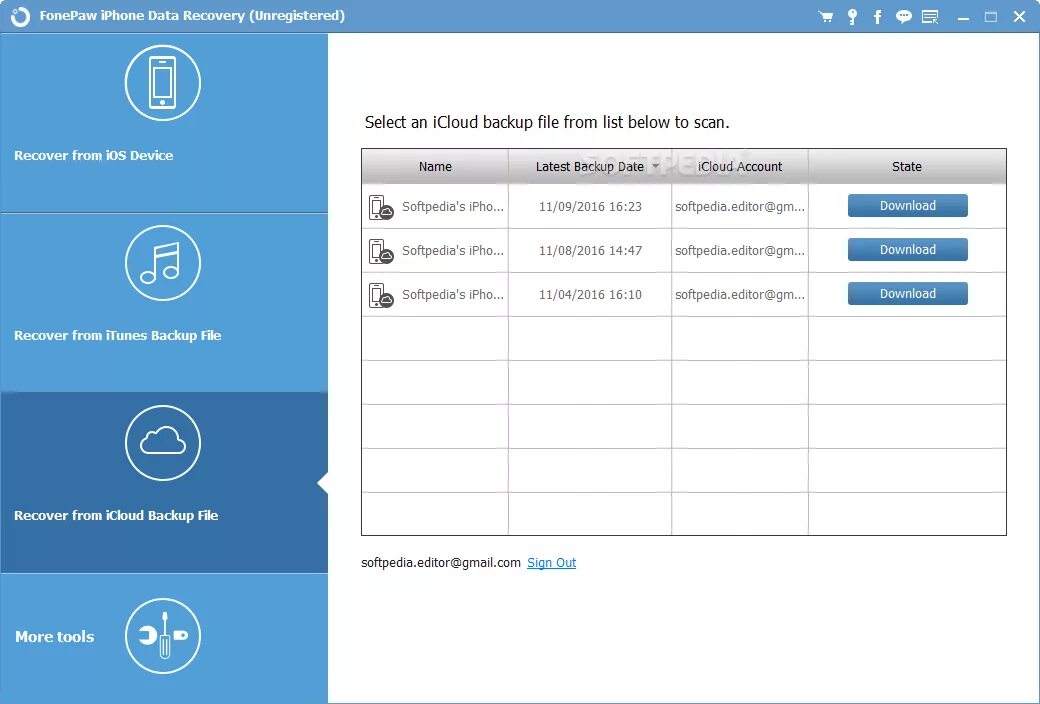This screenshot has width=1040, height=704.
Task: Open the Facebook icon in title bar
Action: click(878, 17)
